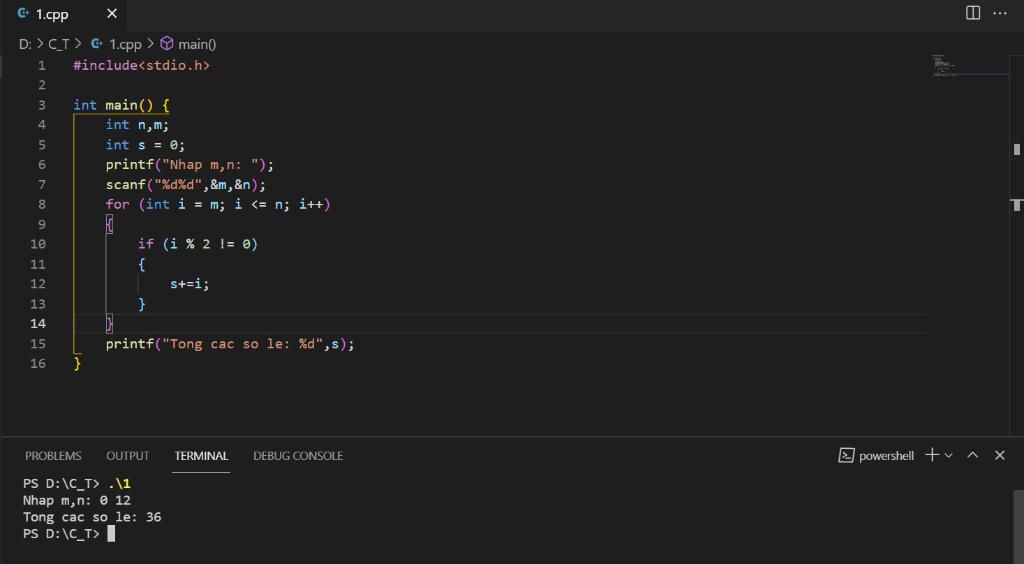The height and width of the screenshot is (564, 1024).
Task: Click the #include<stdio.h> line
Action: (x=141, y=65)
